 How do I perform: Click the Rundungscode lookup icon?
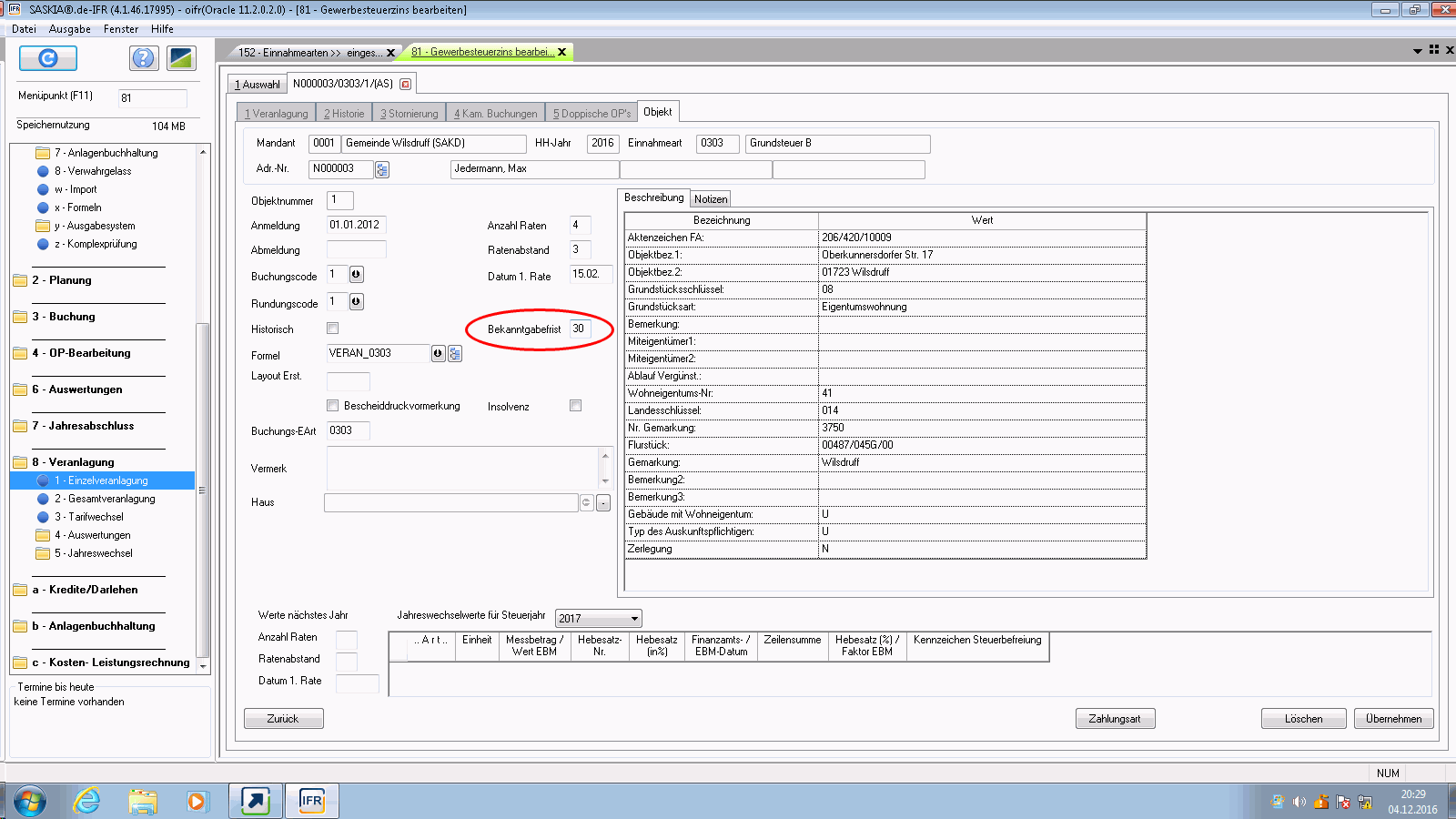356,302
